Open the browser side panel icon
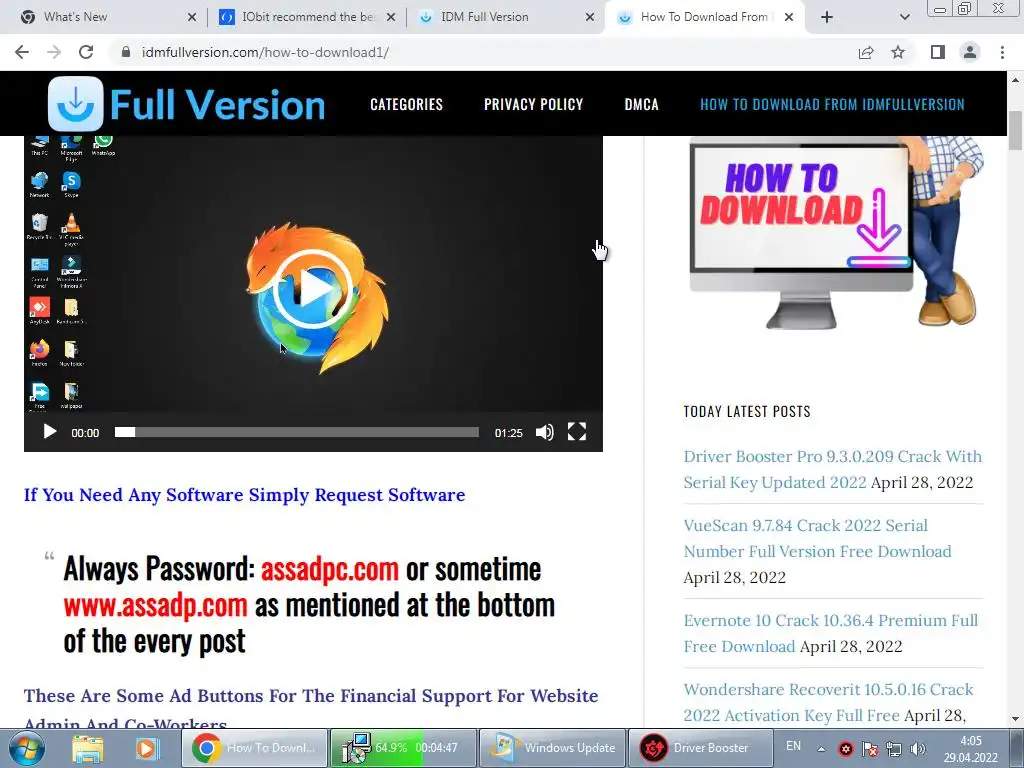 (938, 52)
